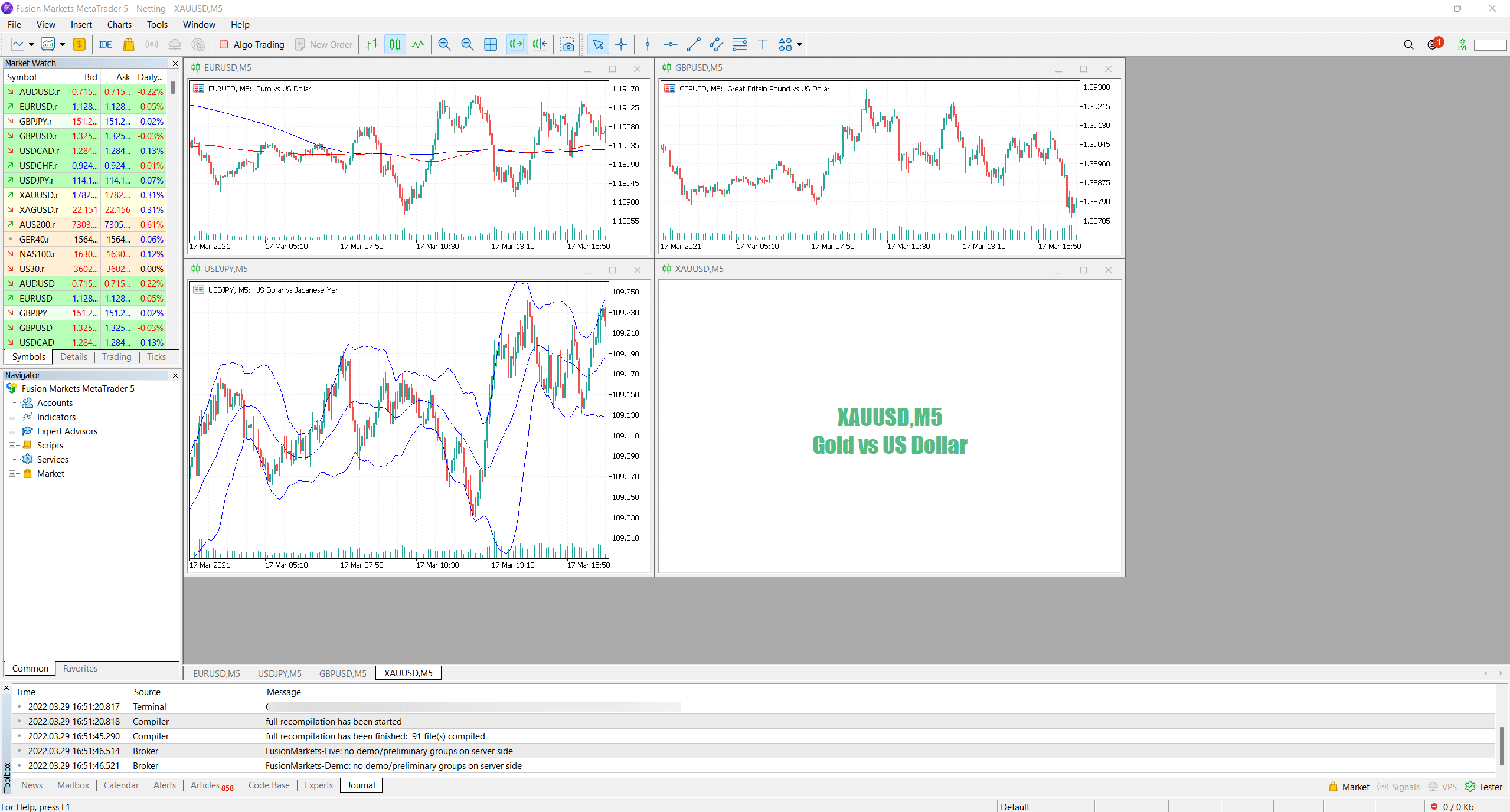Screen dimensions: 1510x812
Task: Open the XAUUSD,M5 chart tab
Action: click(408, 672)
